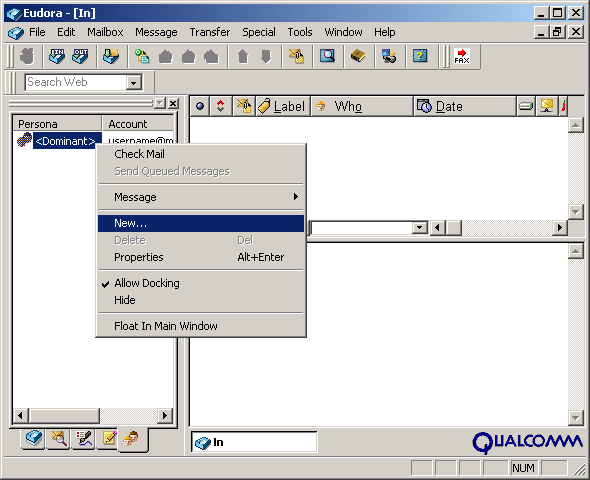Close the docked Personalities panel
The height and width of the screenshot is (480, 590).
(173, 103)
